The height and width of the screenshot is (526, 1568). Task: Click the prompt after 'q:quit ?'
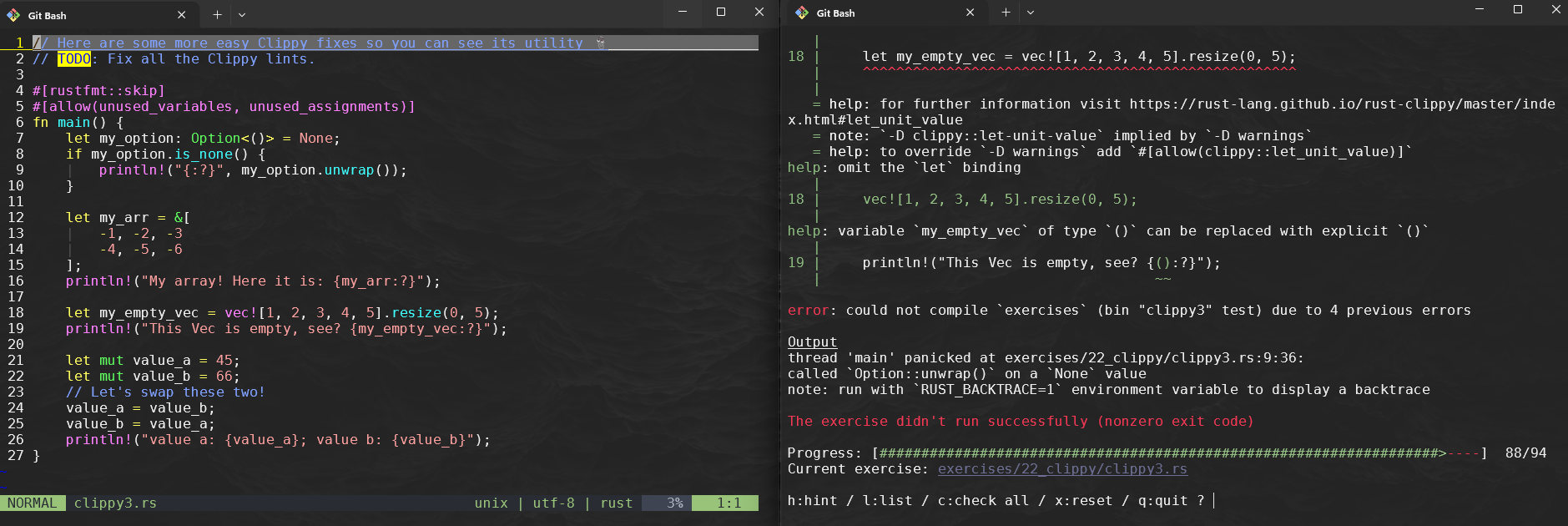[x=1214, y=501]
